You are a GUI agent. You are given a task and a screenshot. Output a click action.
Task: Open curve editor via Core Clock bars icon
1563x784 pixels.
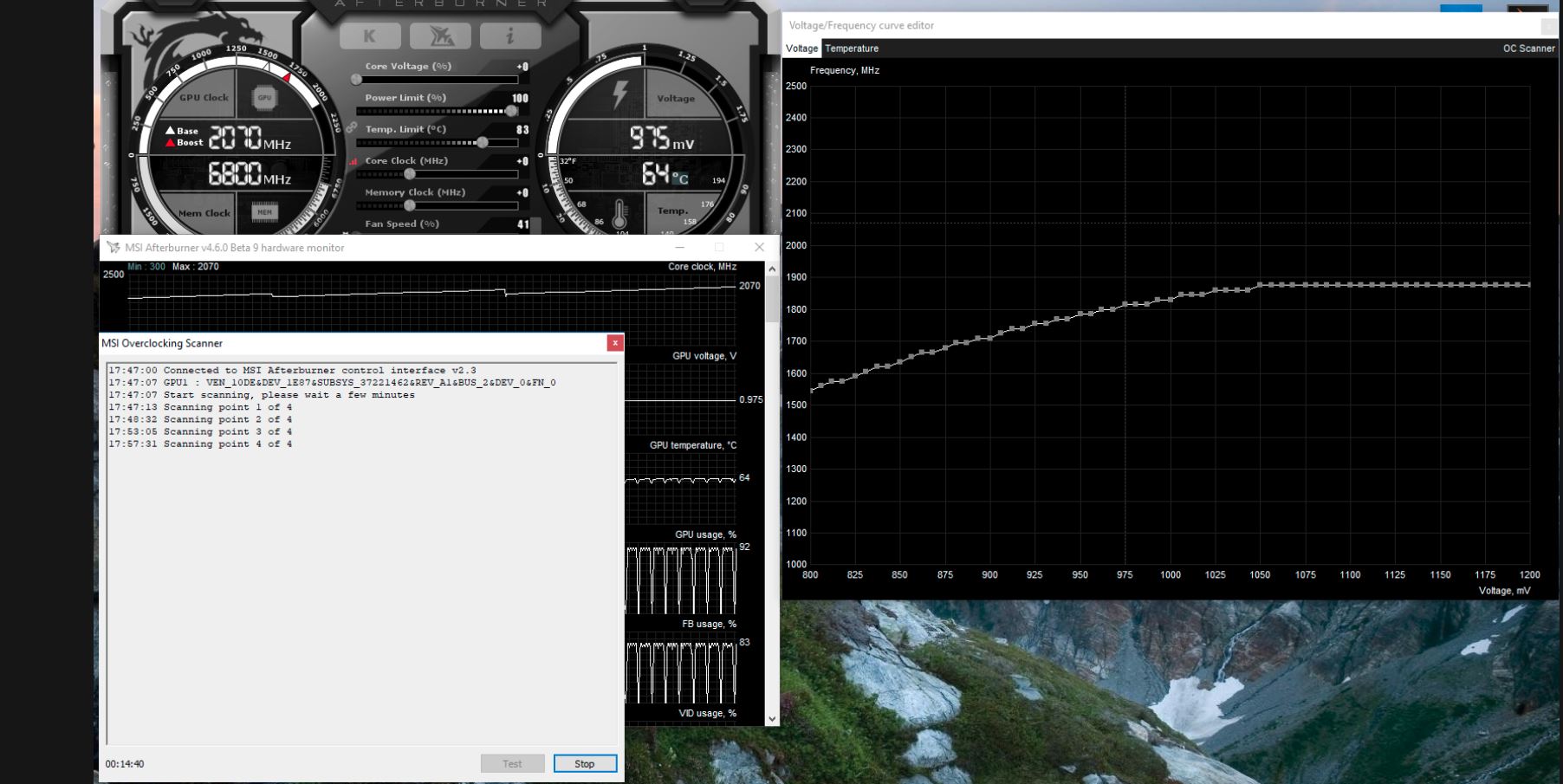pos(353,161)
